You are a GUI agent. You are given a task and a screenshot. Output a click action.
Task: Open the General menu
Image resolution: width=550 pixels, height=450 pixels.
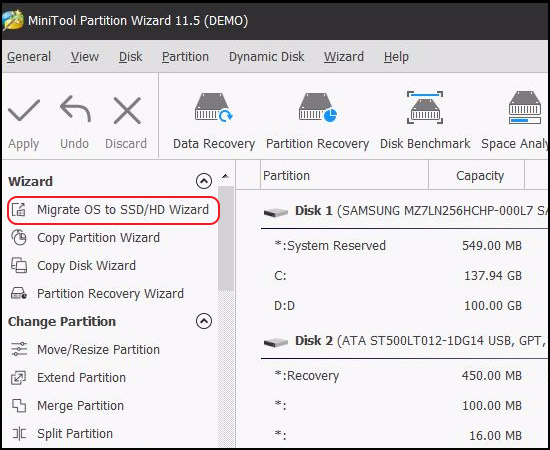point(29,56)
